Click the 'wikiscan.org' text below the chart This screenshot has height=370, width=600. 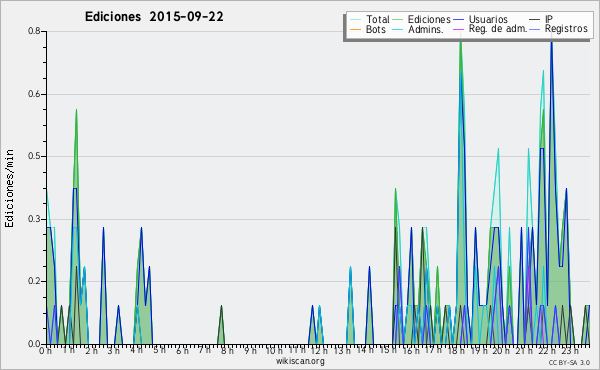pos(300,361)
